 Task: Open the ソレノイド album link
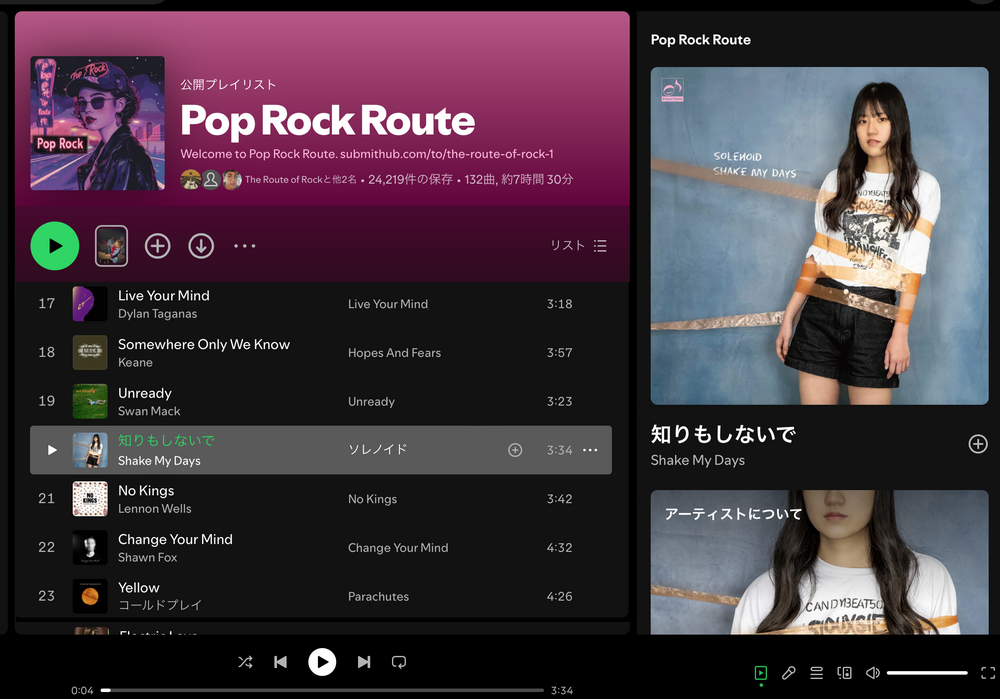(378, 450)
